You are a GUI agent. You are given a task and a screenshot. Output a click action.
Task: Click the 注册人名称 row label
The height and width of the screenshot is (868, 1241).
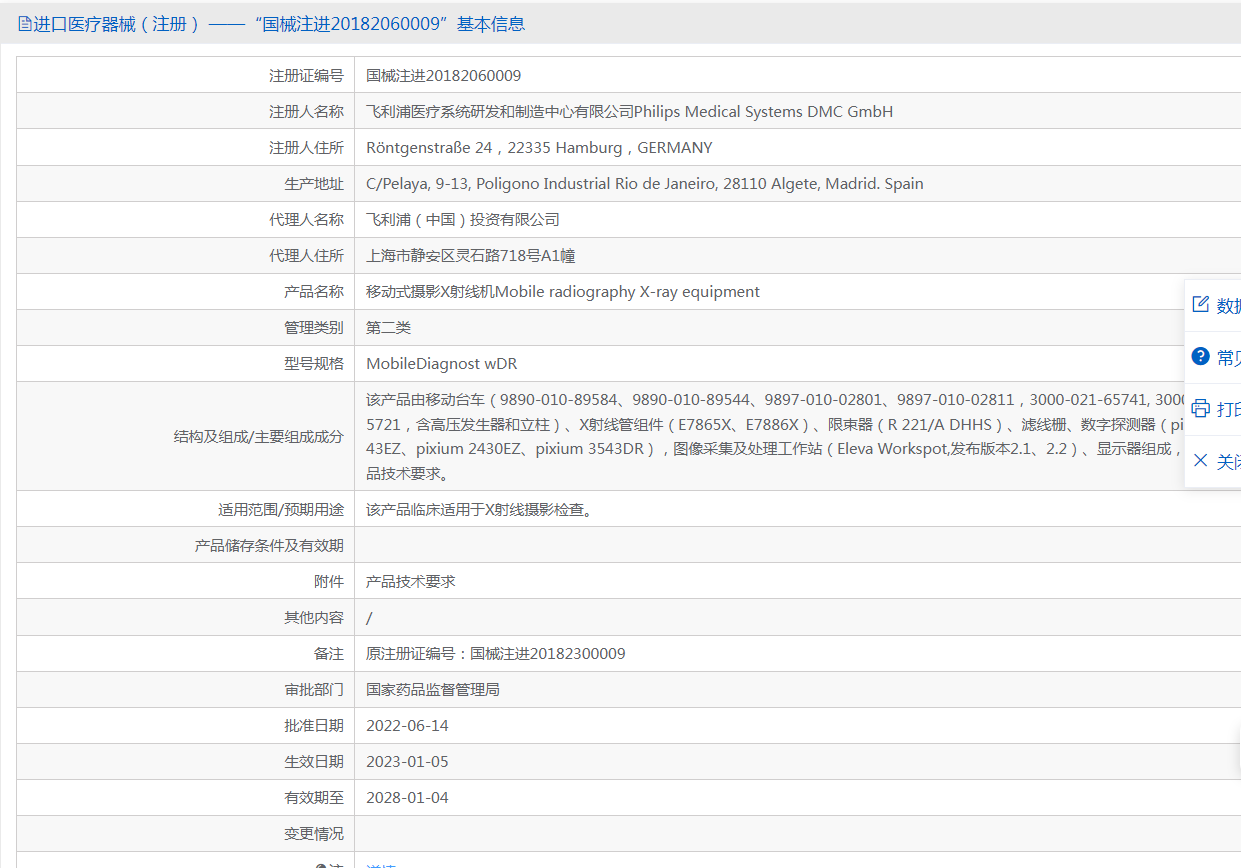click(306, 111)
